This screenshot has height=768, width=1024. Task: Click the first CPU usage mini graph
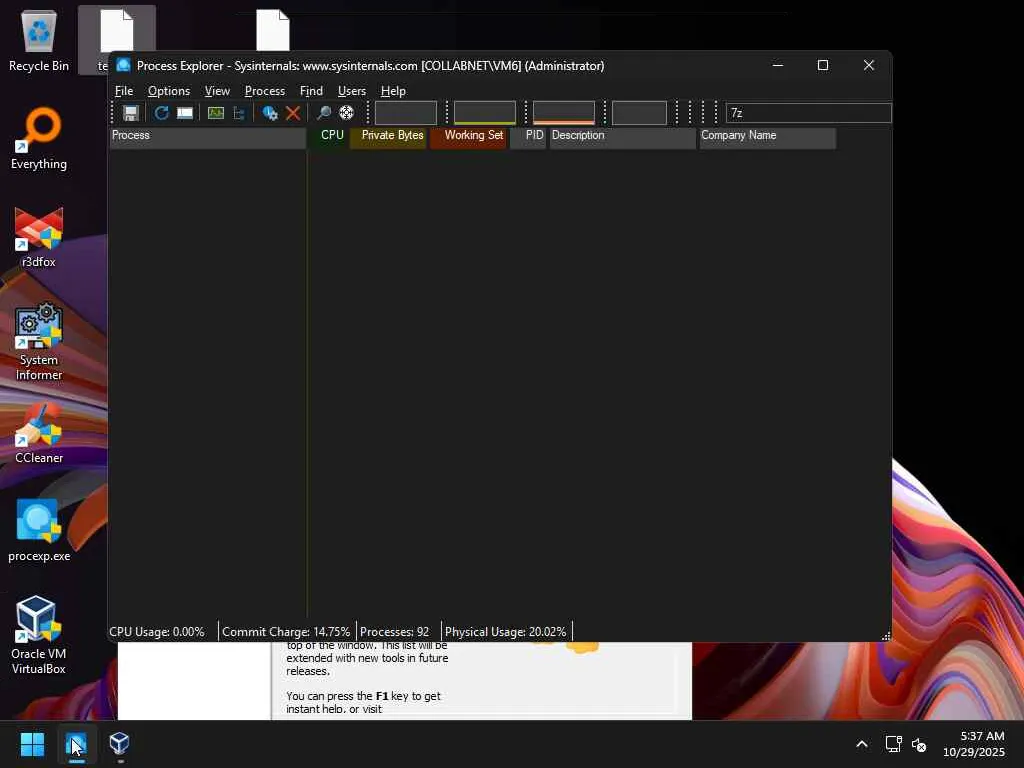click(406, 113)
